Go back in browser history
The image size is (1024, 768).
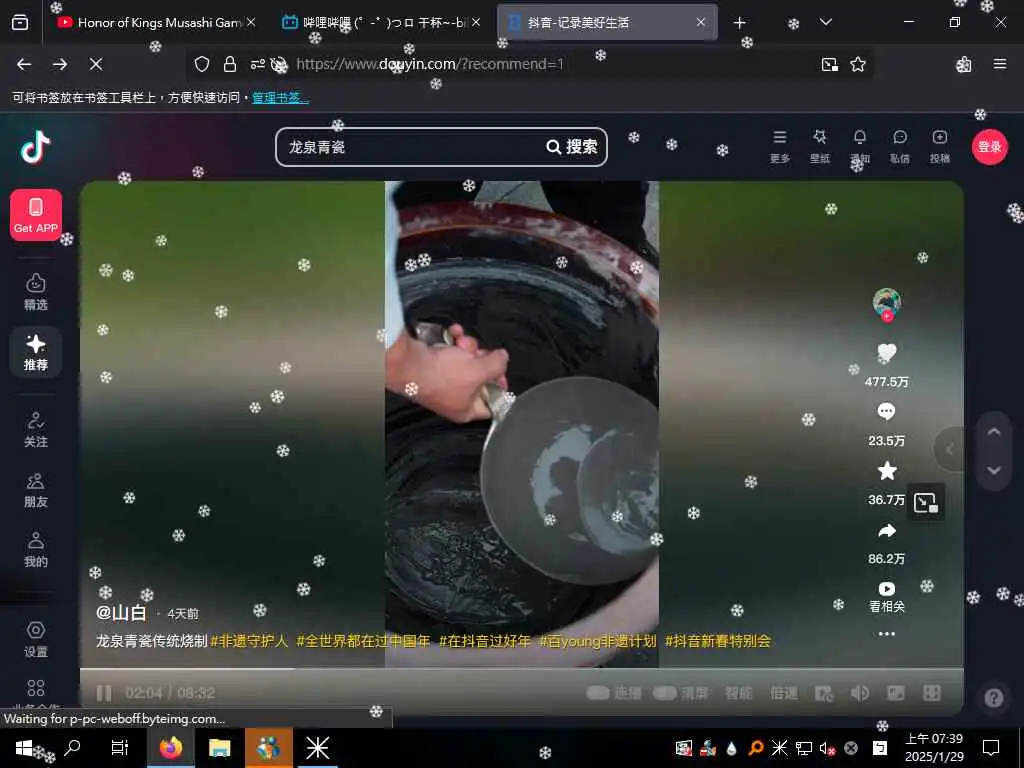[x=24, y=64]
